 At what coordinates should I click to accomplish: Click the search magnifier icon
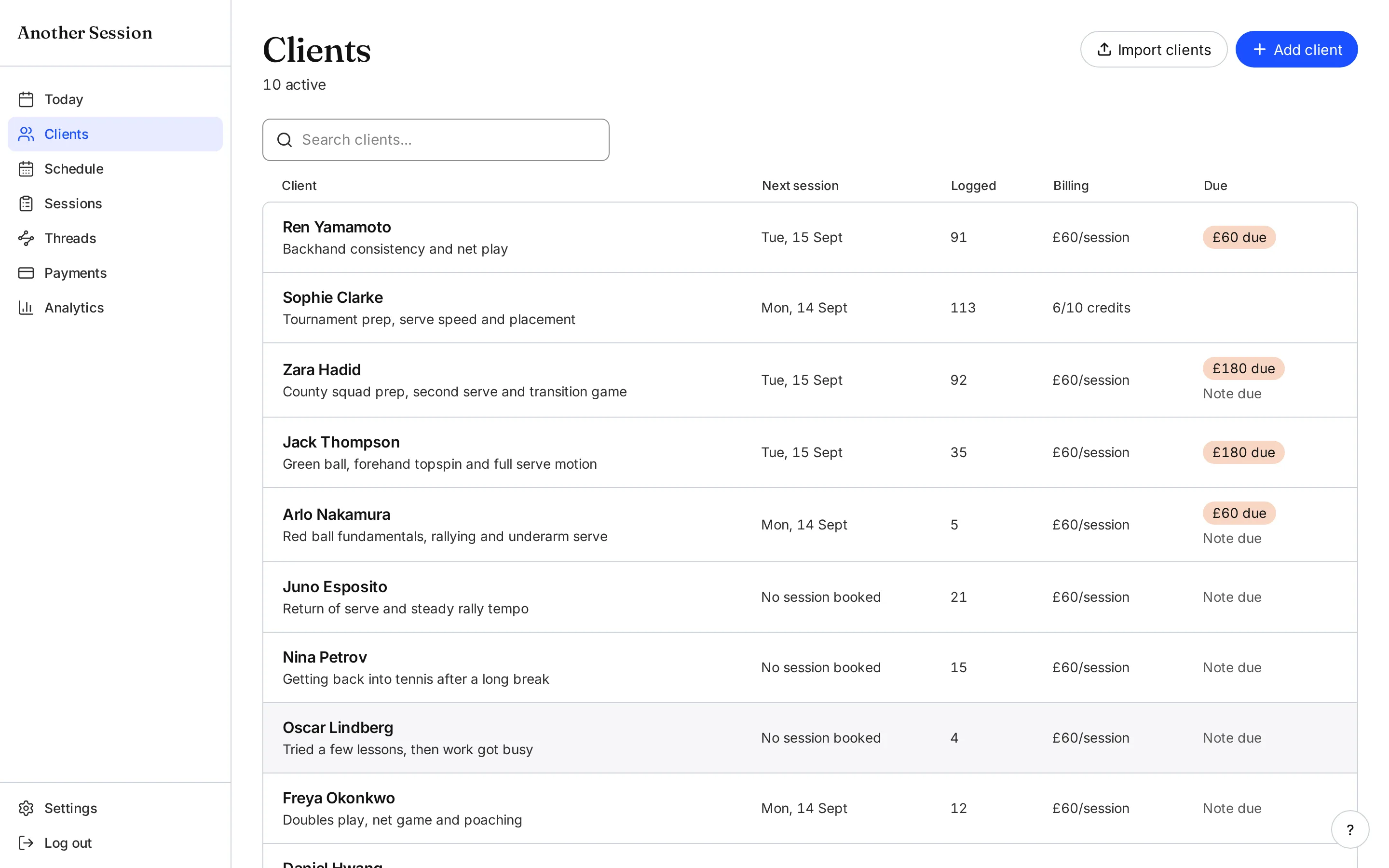point(285,139)
